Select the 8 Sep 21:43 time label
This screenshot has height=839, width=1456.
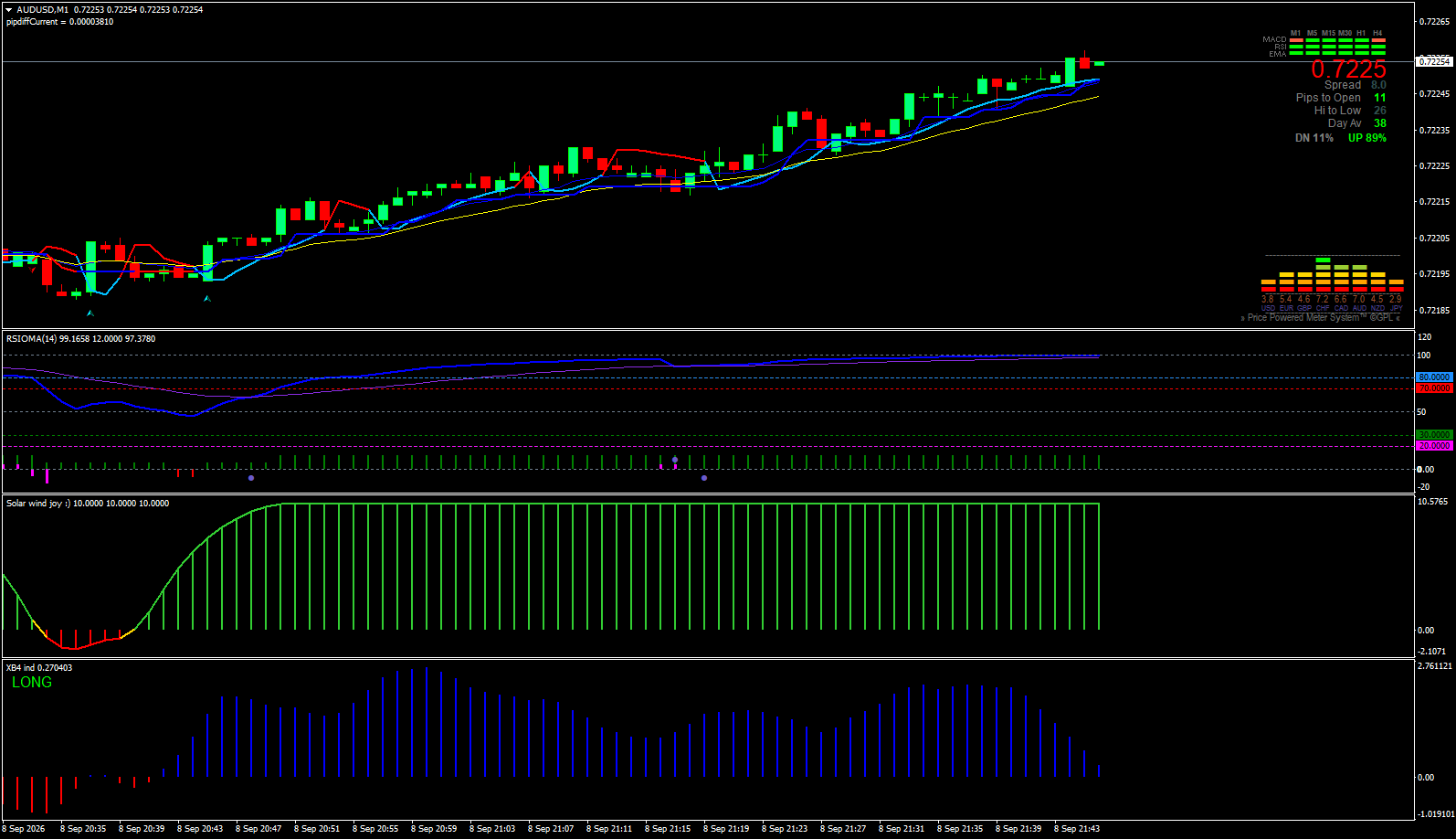1077,829
